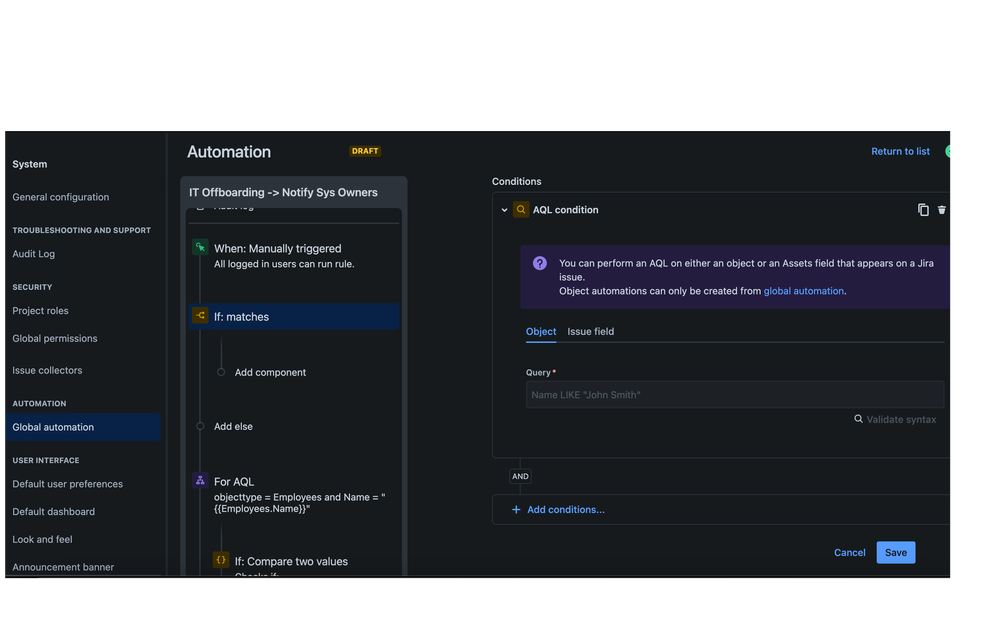Viewport: 998px width, 624px height.
Task: Click the Add component circle node
Action: click(221, 372)
